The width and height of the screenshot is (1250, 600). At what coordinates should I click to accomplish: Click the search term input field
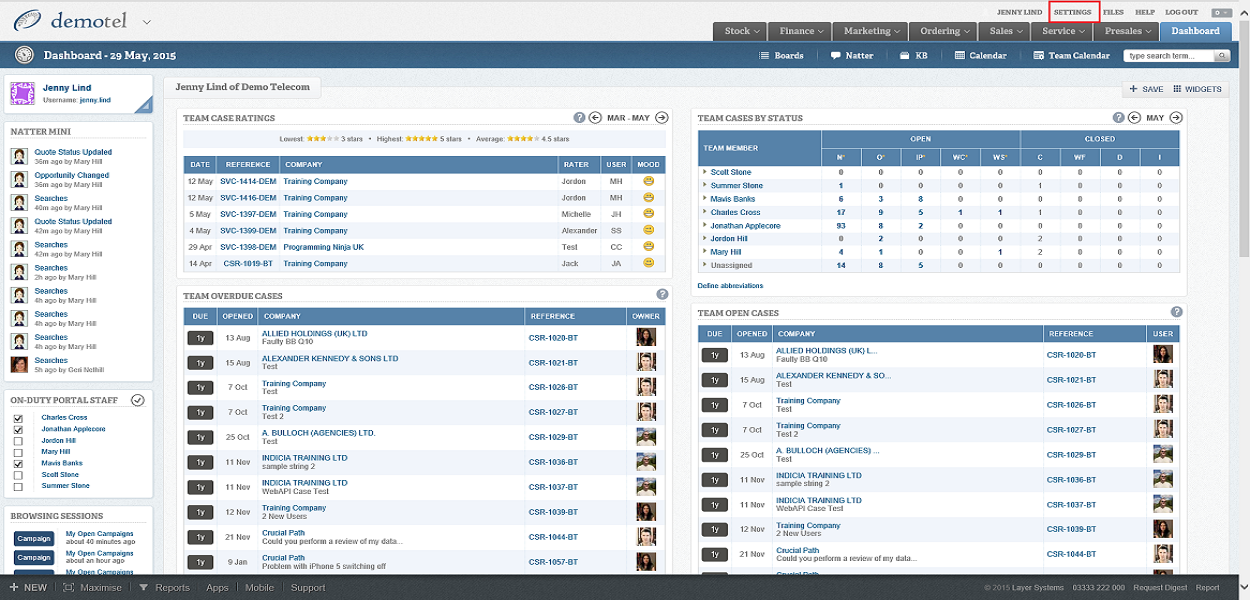click(1170, 56)
